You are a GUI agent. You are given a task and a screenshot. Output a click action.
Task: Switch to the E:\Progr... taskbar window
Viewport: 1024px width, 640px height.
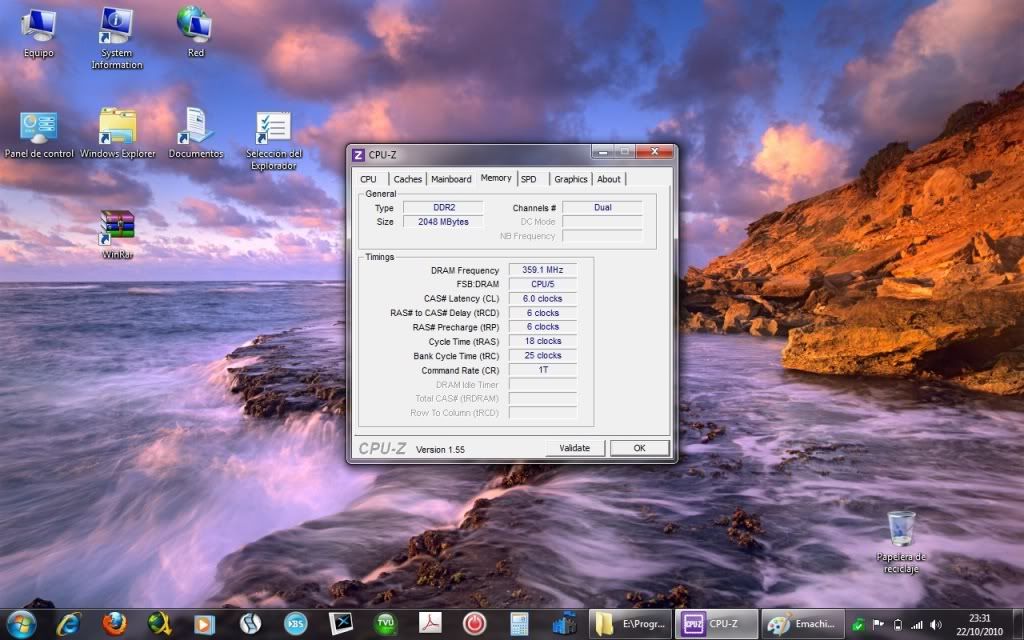[630, 624]
